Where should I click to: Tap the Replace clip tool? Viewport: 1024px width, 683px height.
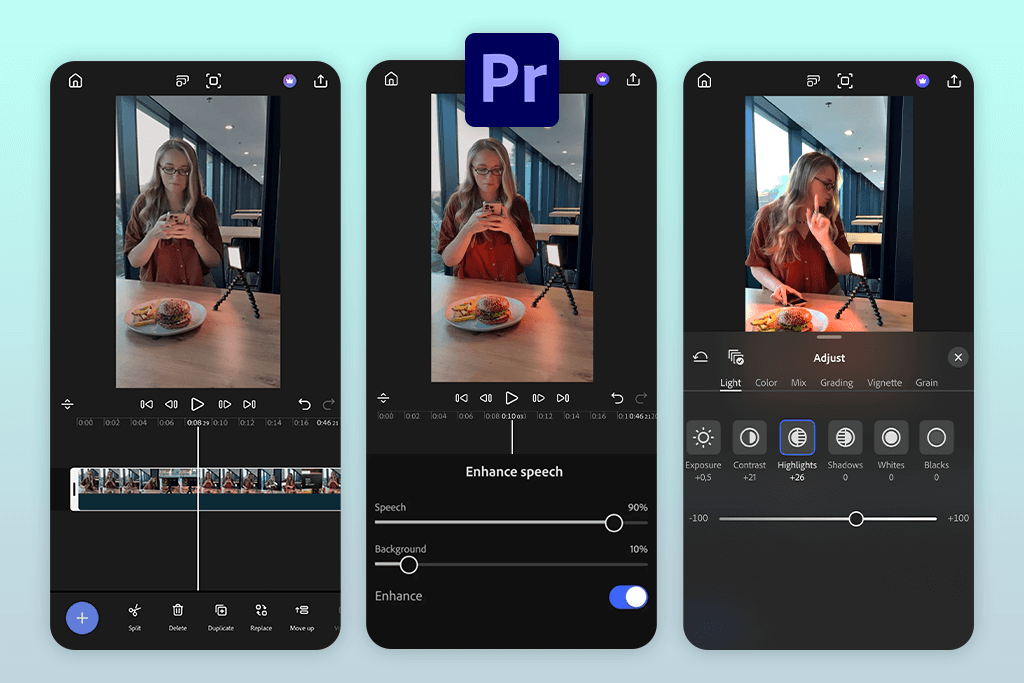point(261,617)
